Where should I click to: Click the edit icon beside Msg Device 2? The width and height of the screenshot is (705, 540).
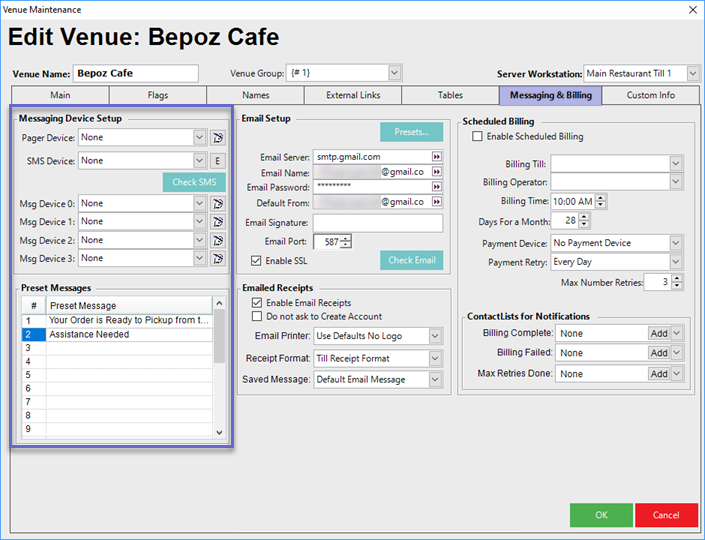click(218, 240)
